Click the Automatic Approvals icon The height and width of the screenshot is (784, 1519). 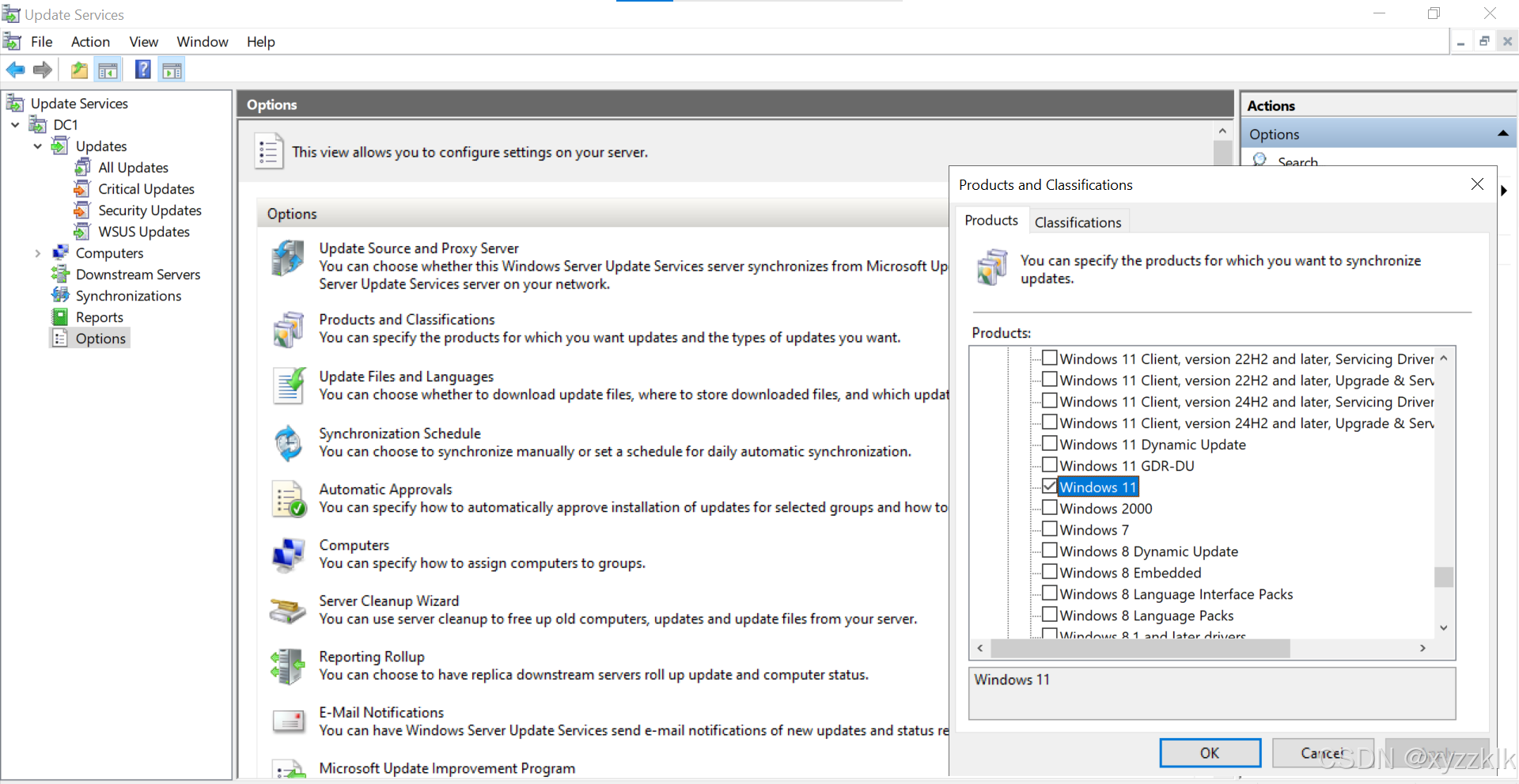(289, 499)
